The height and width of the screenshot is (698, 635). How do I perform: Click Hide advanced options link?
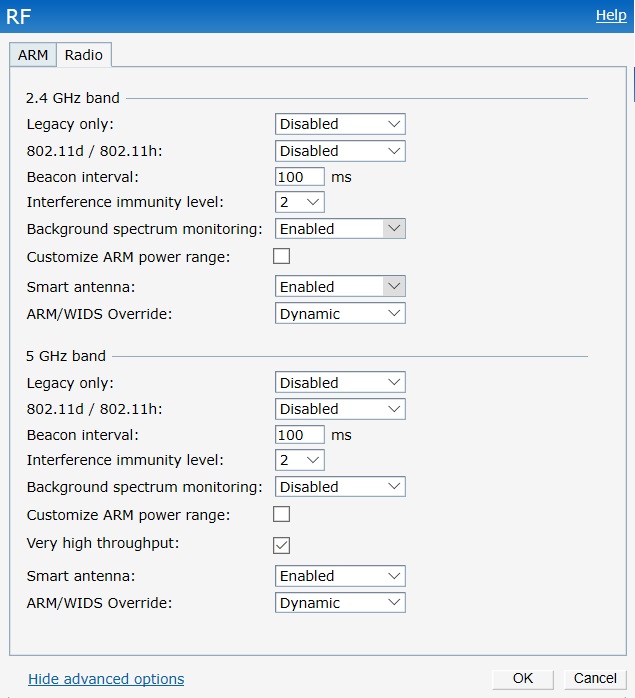coord(106,679)
